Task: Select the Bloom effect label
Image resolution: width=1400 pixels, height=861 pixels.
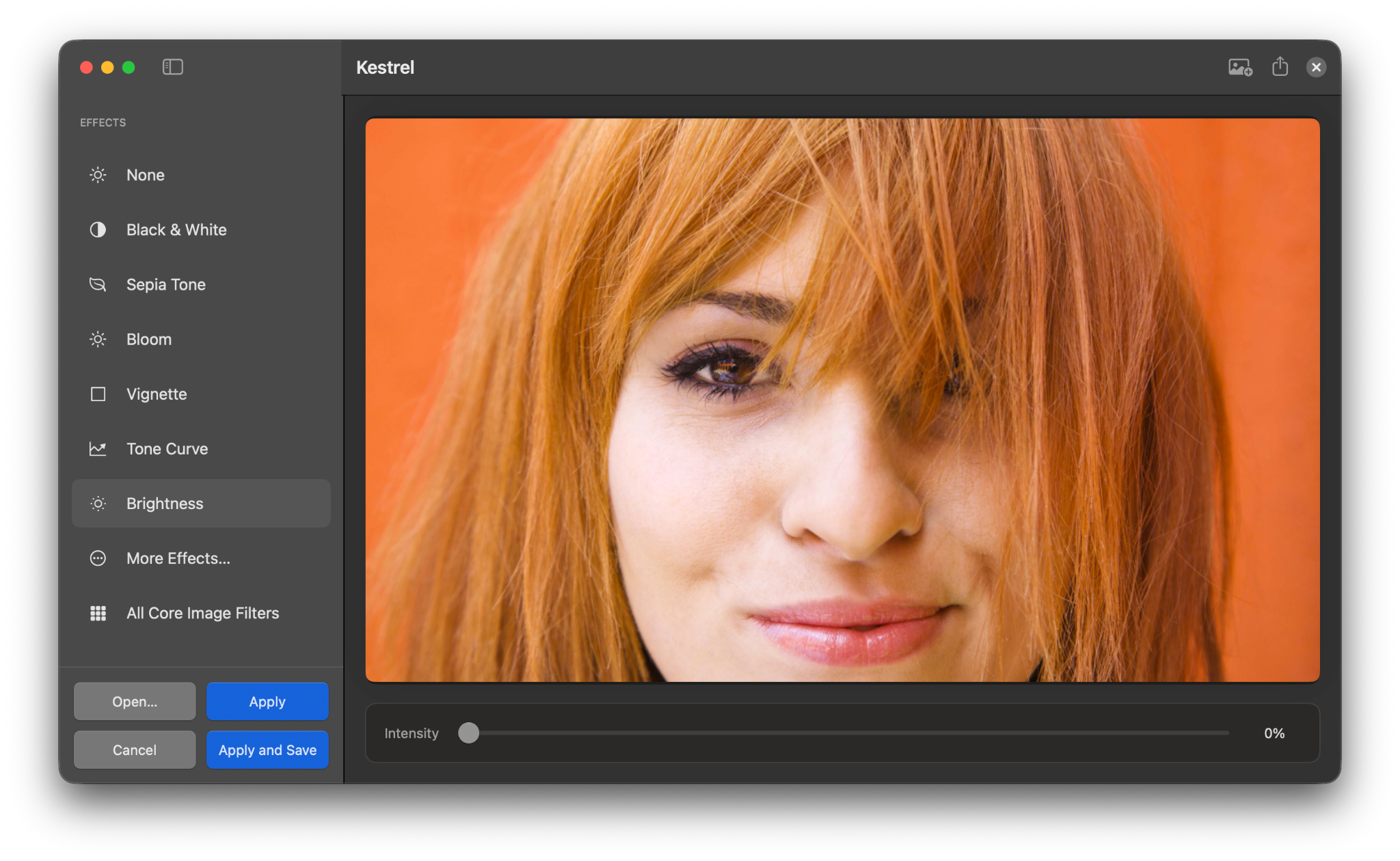Action: coord(148,339)
